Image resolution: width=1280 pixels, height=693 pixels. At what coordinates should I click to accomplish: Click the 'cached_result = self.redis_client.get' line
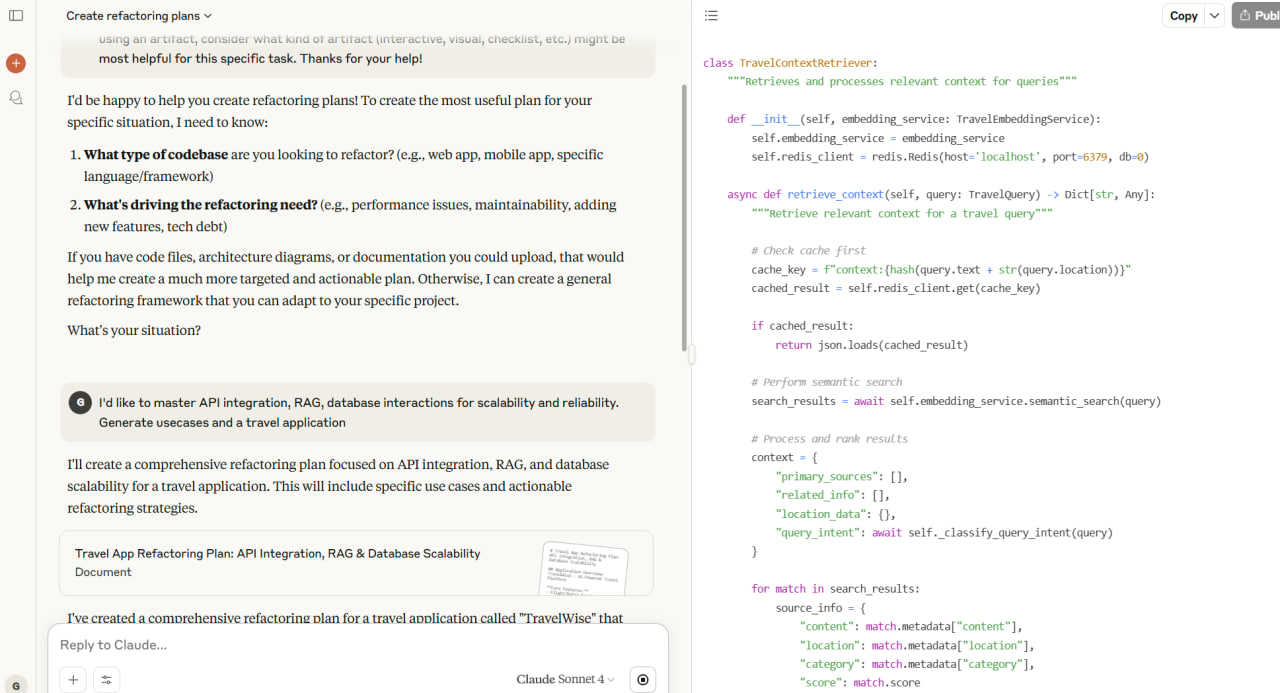[896, 289]
